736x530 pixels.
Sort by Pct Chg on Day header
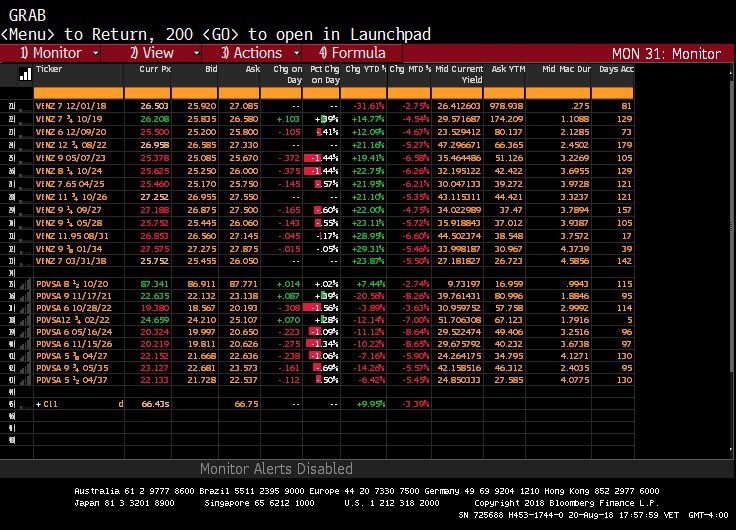(325, 75)
